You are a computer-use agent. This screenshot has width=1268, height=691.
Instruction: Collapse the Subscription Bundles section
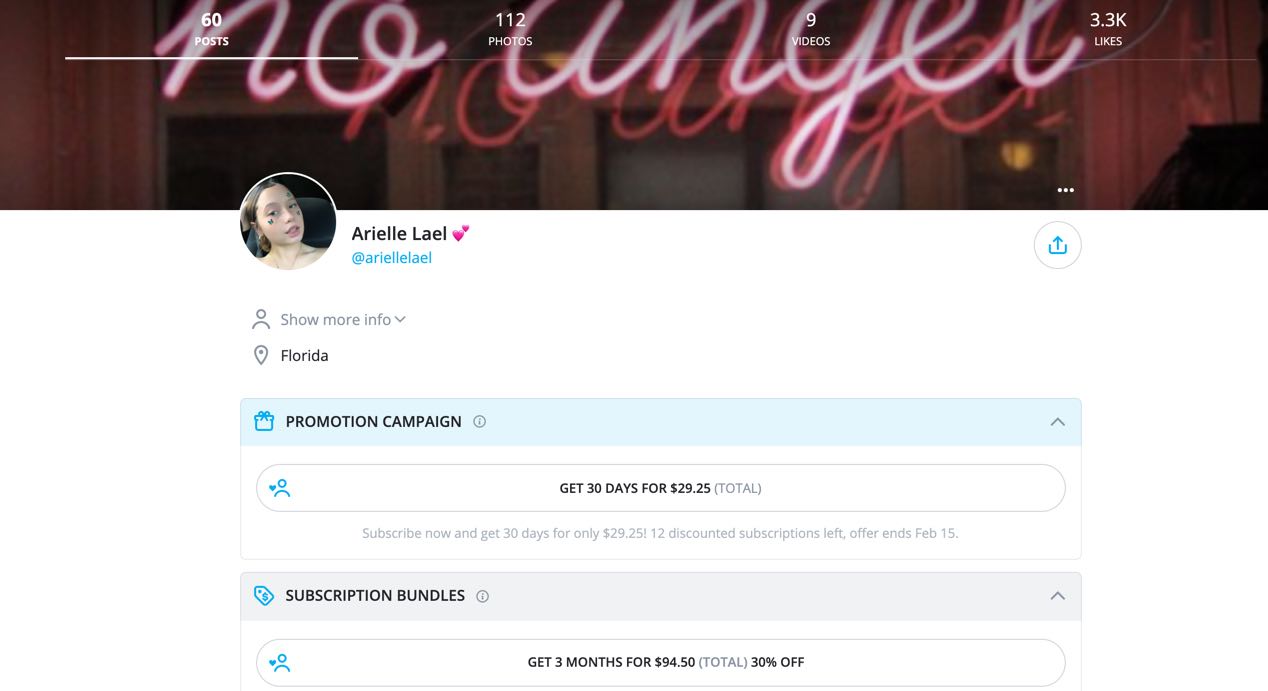coord(1057,596)
